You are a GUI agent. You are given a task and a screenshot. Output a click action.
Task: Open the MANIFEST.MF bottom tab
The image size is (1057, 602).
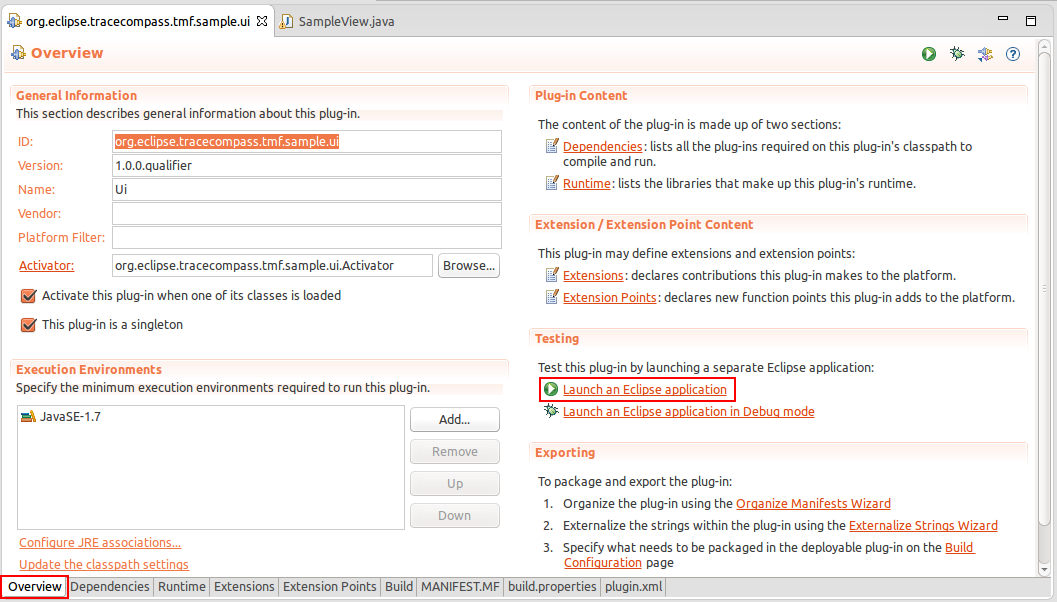coord(460,587)
